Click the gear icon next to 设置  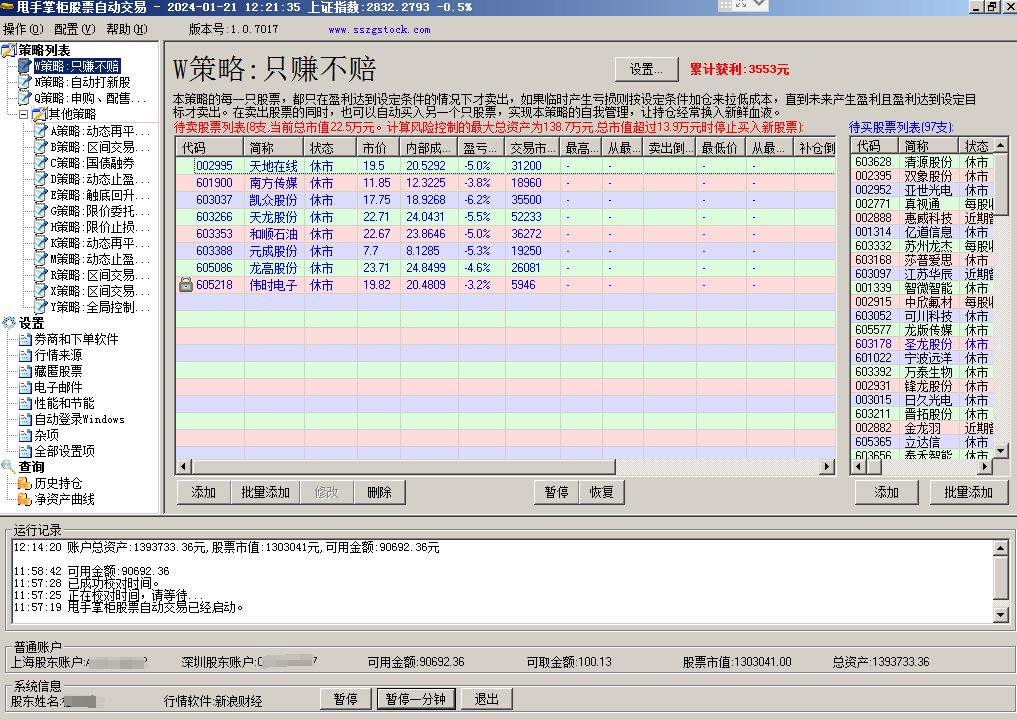pos(9,323)
